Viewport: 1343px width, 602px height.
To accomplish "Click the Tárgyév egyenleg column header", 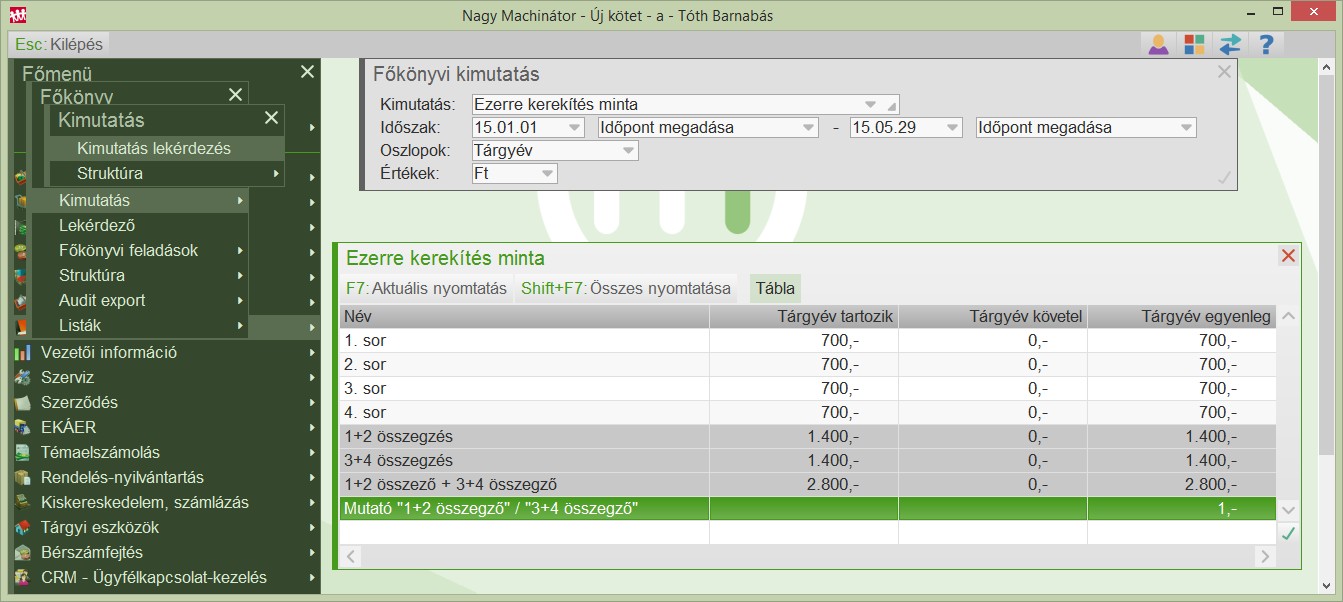I will click(x=1182, y=317).
